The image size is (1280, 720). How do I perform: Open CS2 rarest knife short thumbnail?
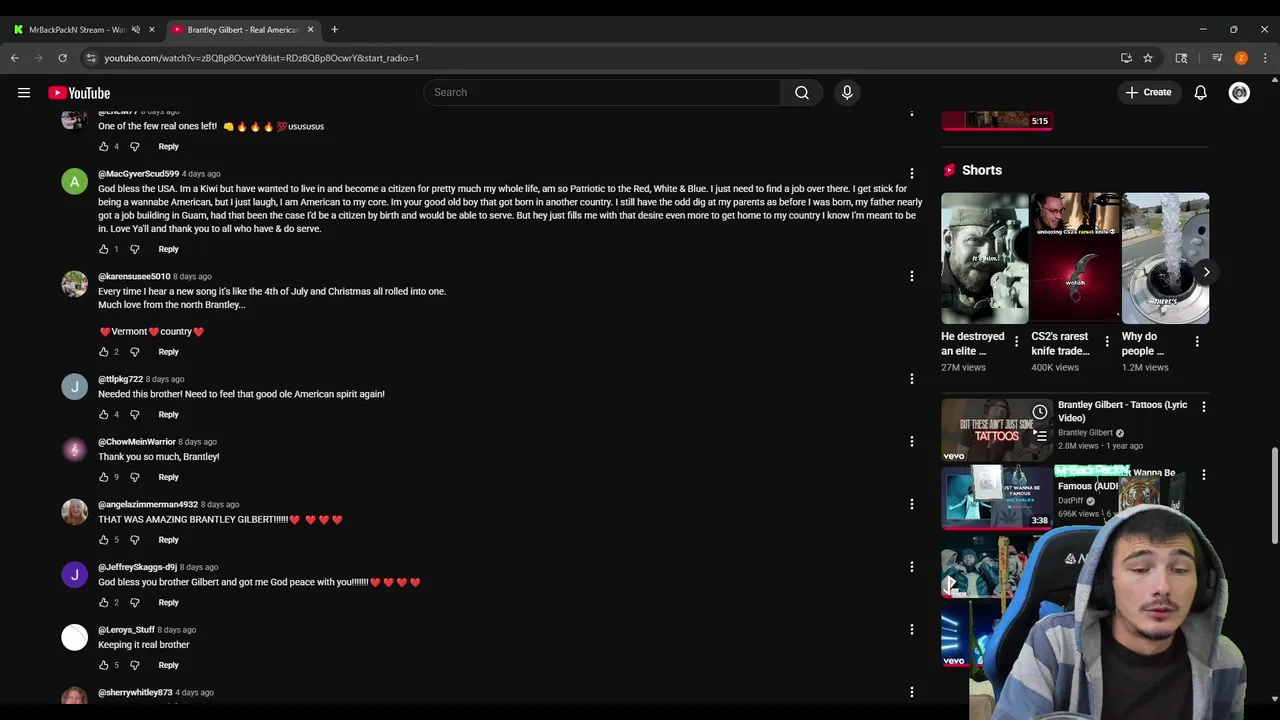coord(1075,258)
